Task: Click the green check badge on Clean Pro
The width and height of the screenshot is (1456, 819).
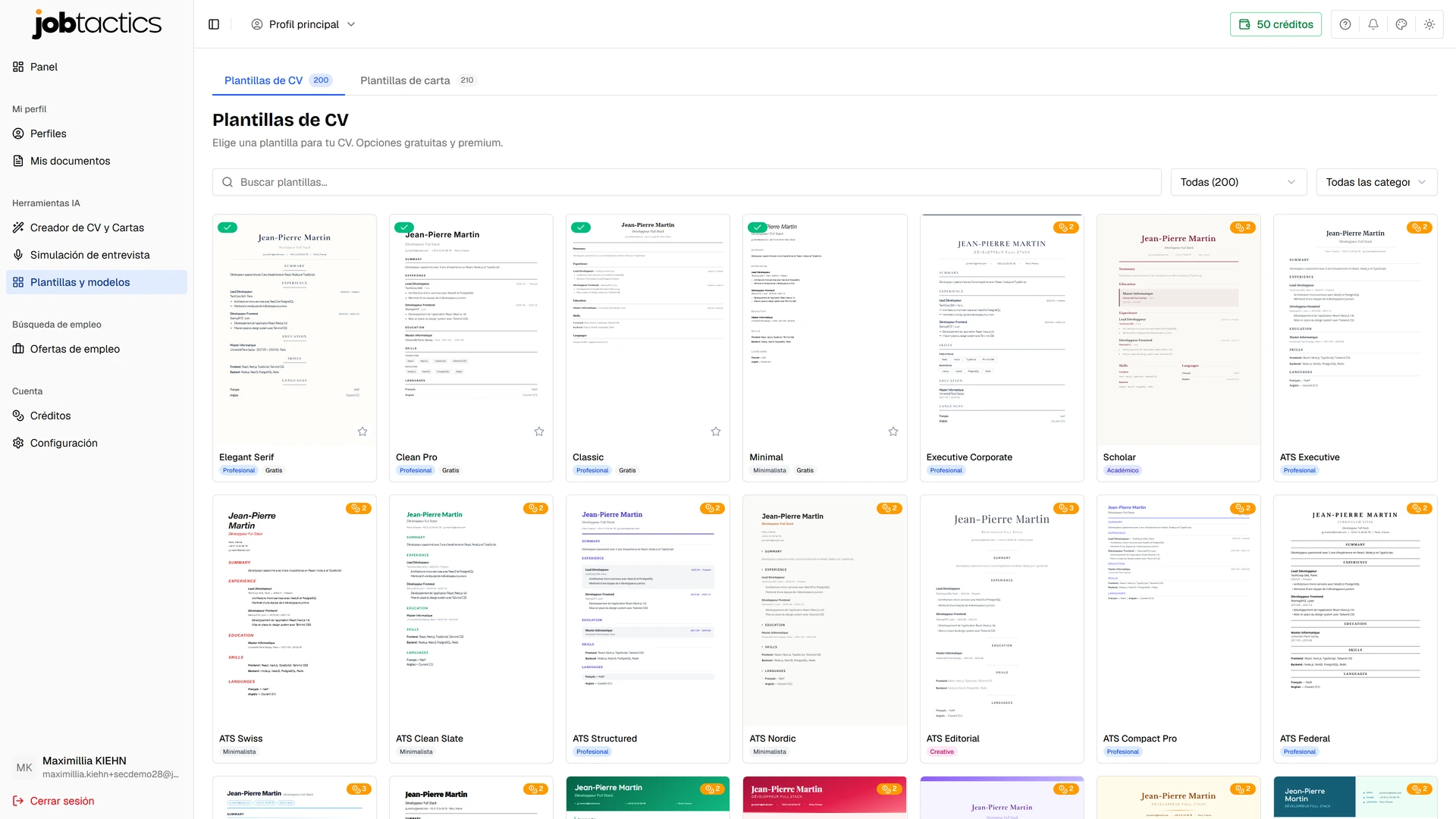Action: pyautogui.click(x=404, y=227)
